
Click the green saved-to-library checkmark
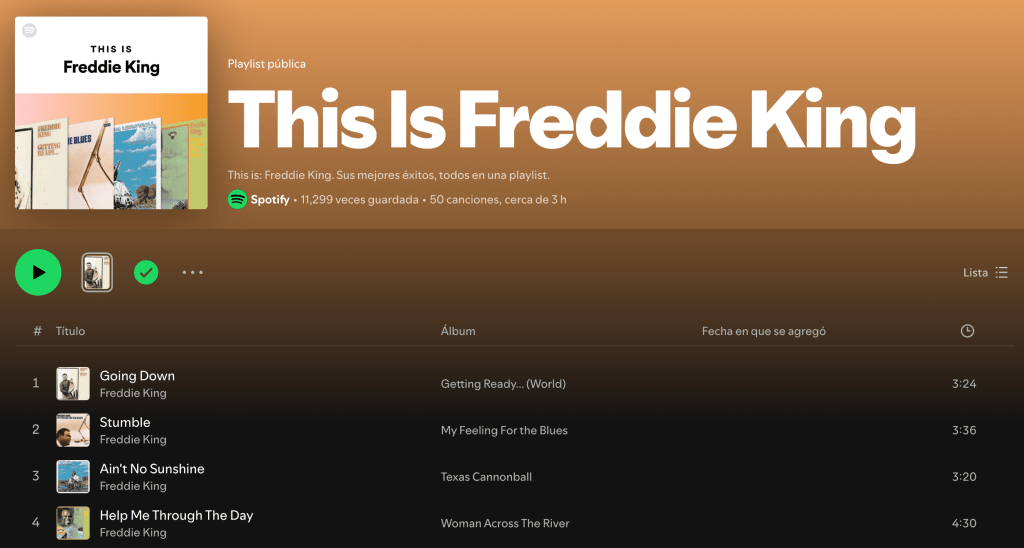[x=146, y=272]
